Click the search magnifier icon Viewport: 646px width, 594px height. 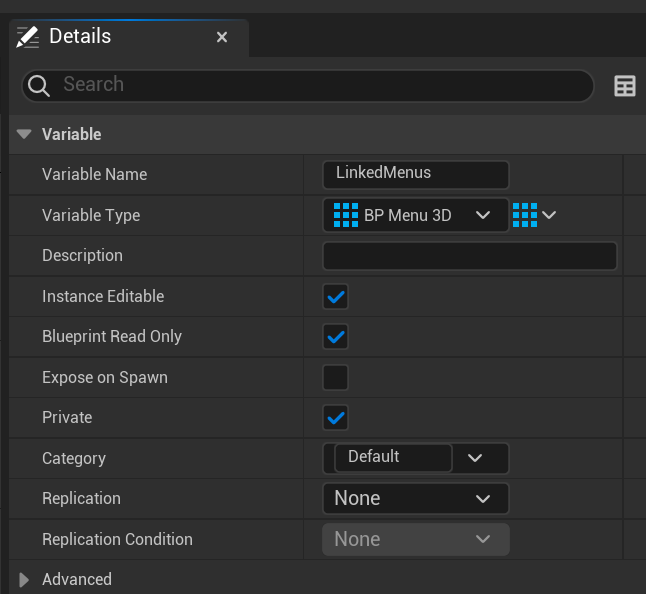click(40, 86)
